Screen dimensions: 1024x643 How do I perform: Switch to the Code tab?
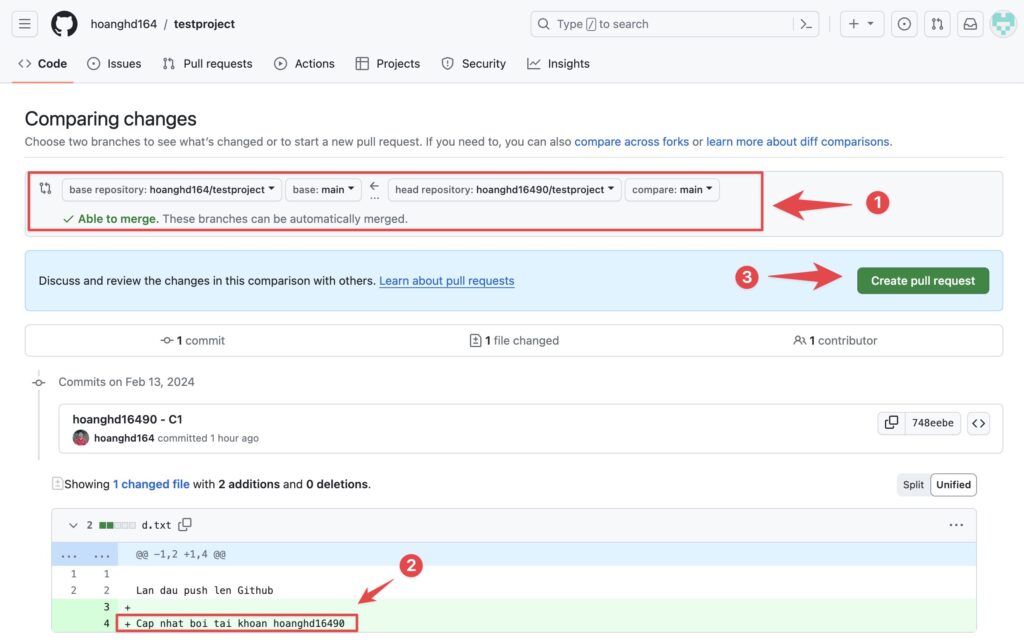coord(42,63)
